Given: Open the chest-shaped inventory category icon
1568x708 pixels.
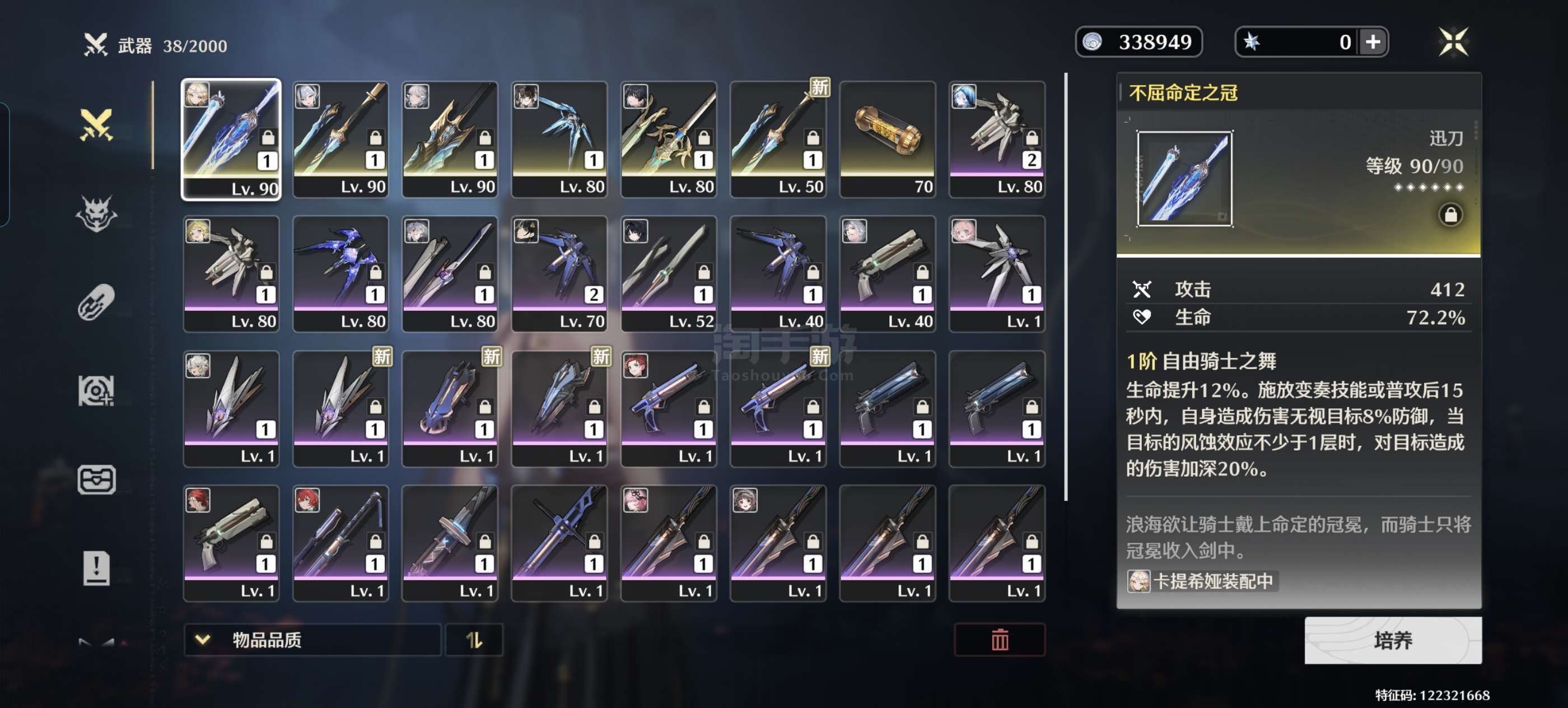Looking at the screenshot, I should [96, 479].
